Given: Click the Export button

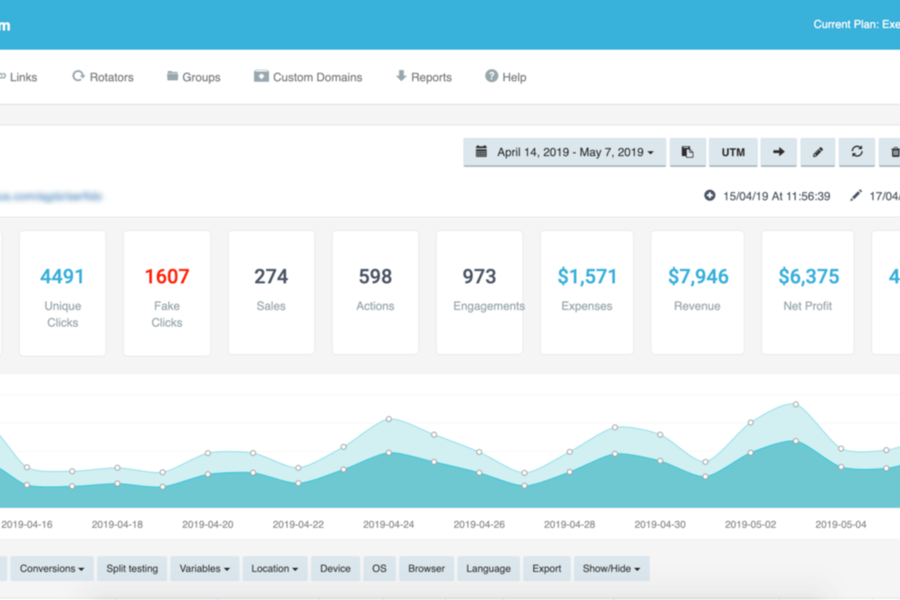Looking at the screenshot, I should [x=546, y=568].
